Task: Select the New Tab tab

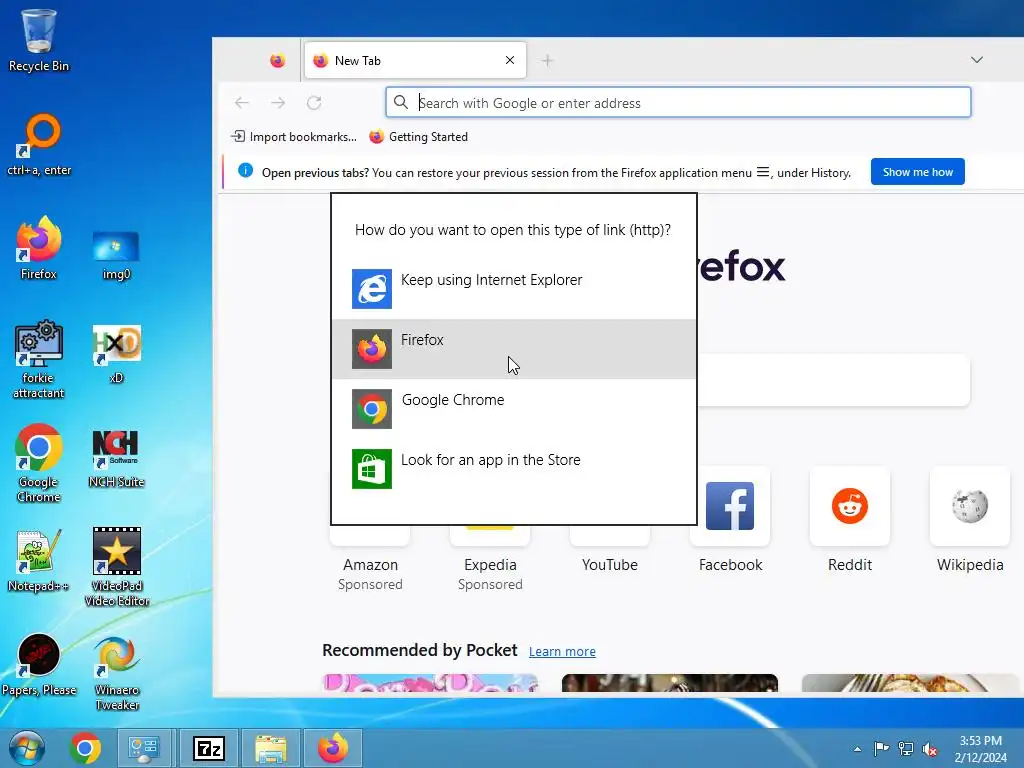Action: 415,61
